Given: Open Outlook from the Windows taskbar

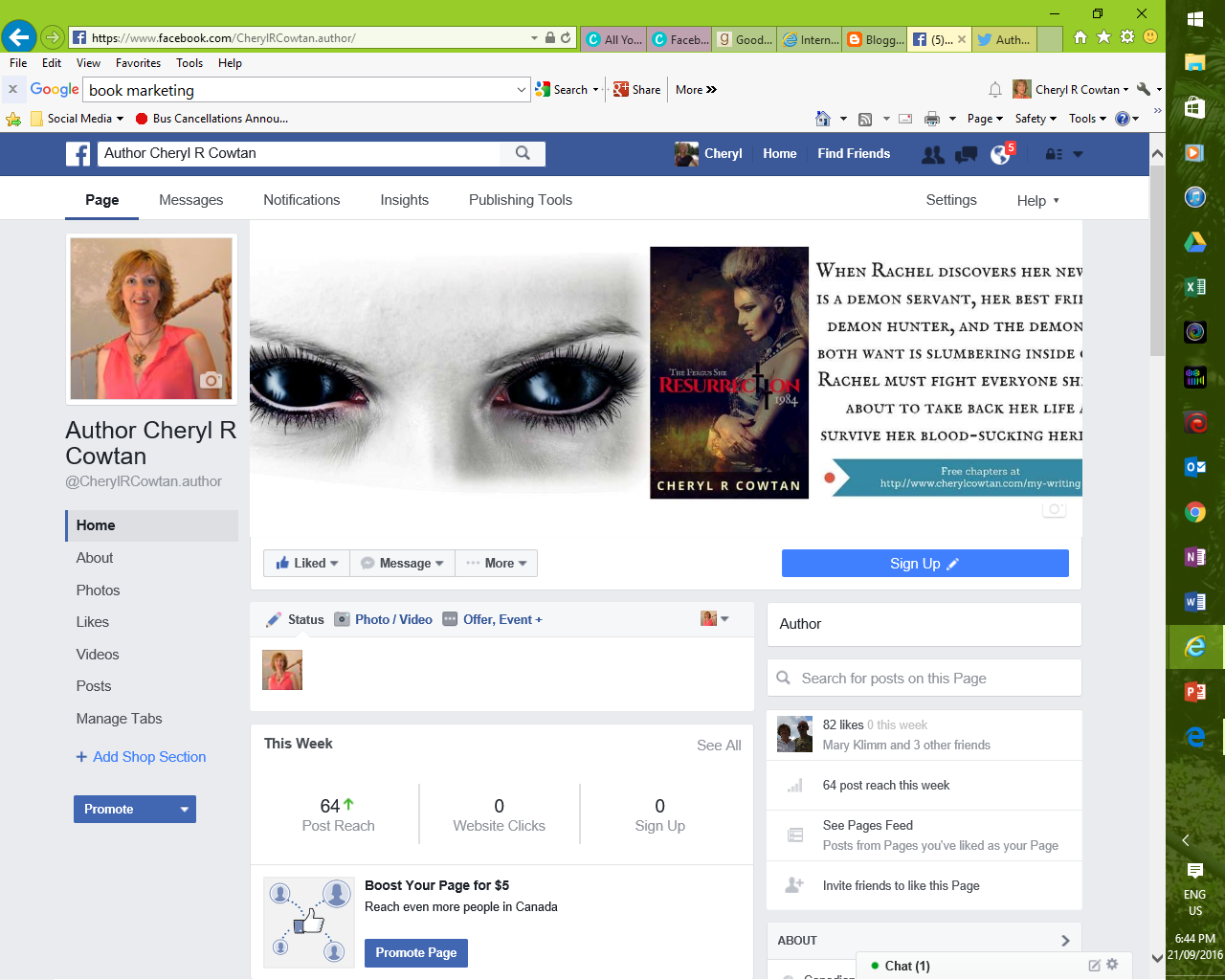Looking at the screenshot, I should pos(1194,467).
